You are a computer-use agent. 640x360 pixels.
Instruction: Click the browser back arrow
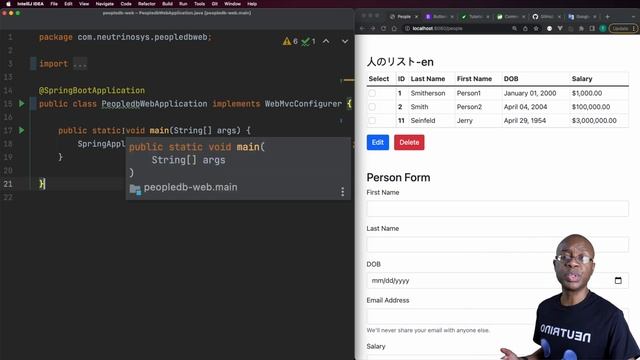click(362, 29)
